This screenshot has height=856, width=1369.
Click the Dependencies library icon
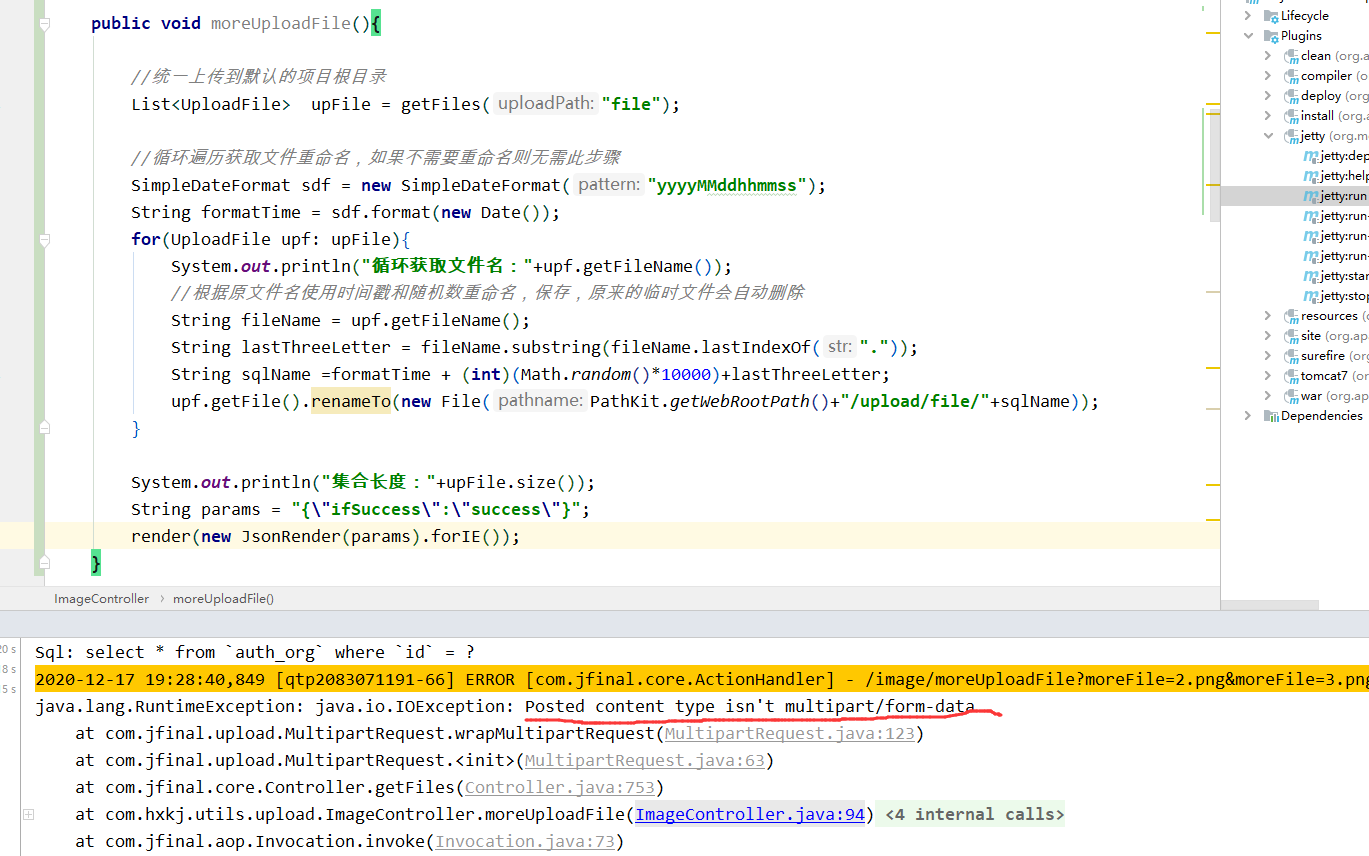click(1271, 416)
